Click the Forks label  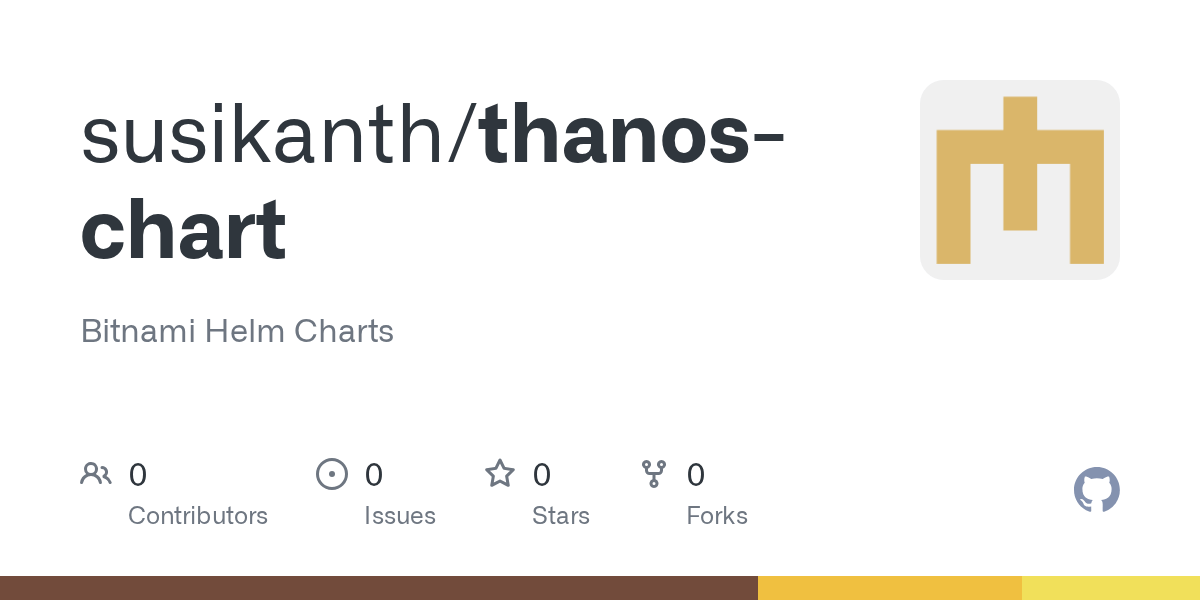pos(717,516)
